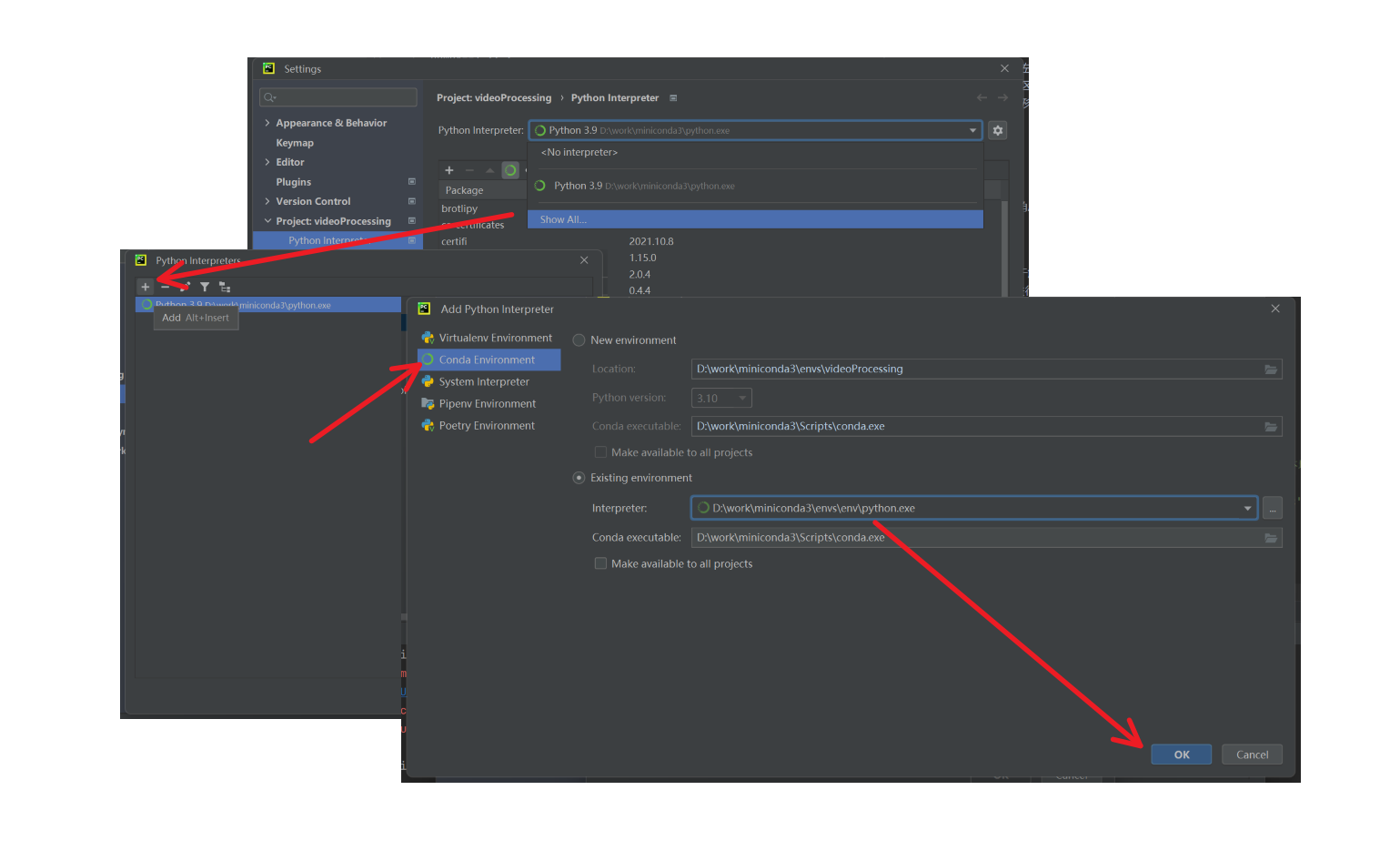Screen dimensions: 1400x861
Task: Click the breadcrumb settings icon beside Python Interpreter title
Action: coord(673,97)
